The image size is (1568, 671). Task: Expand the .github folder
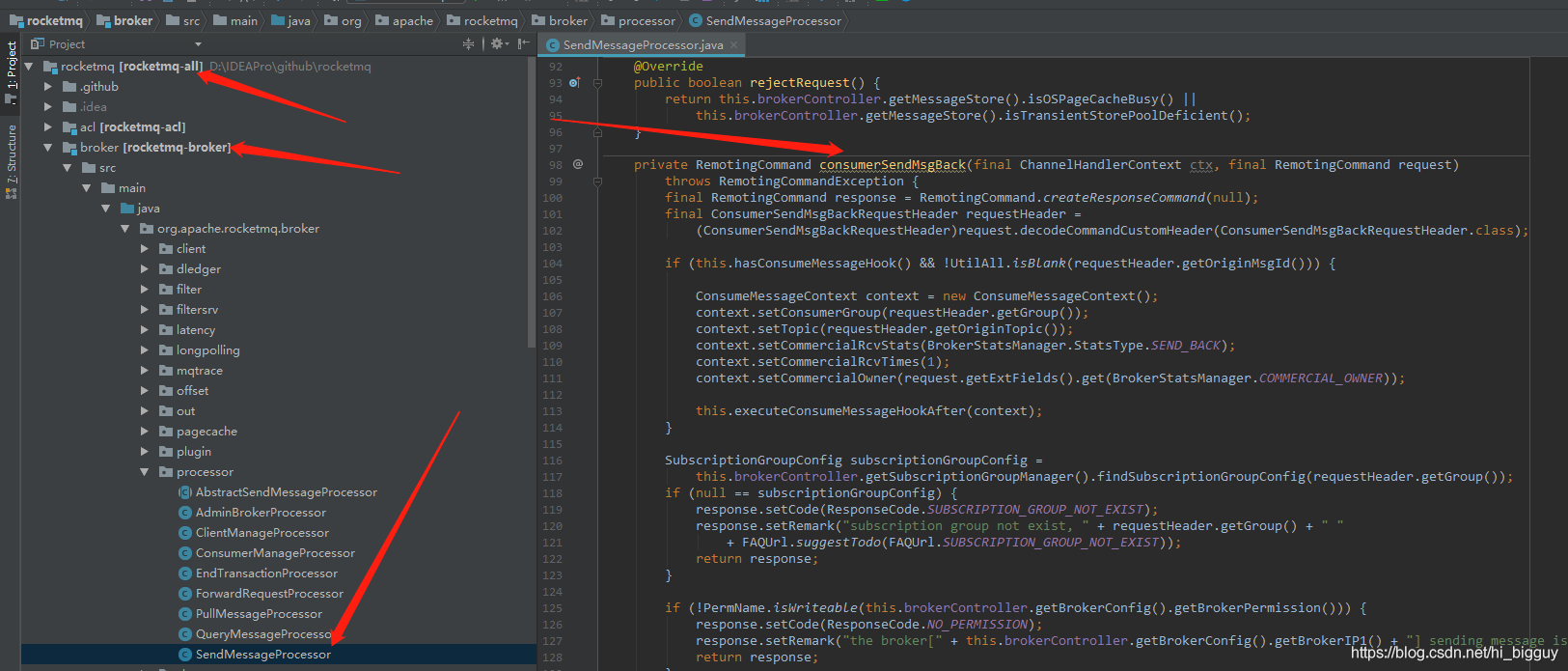(48, 87)
